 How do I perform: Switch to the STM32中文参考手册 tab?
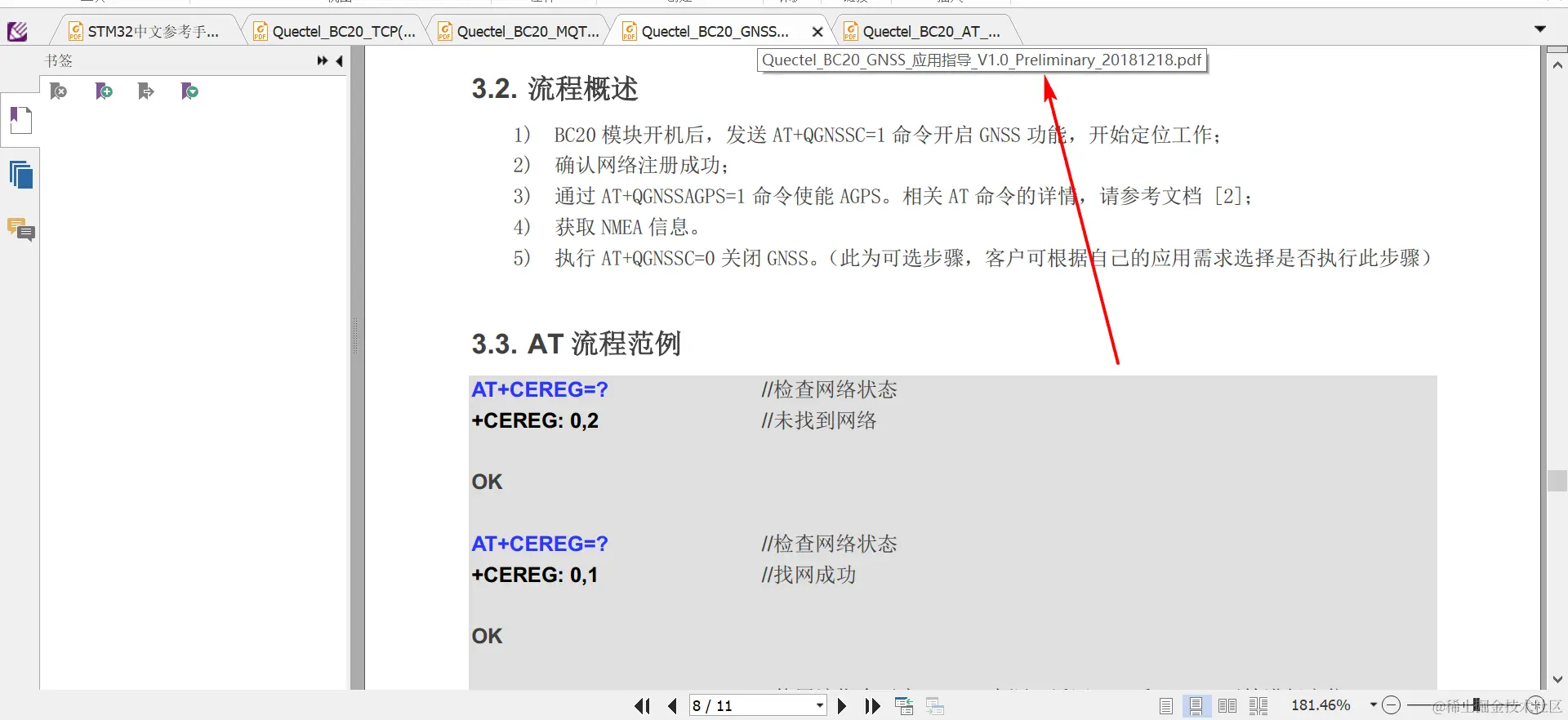pyautogui.click(x=145, y=31)
